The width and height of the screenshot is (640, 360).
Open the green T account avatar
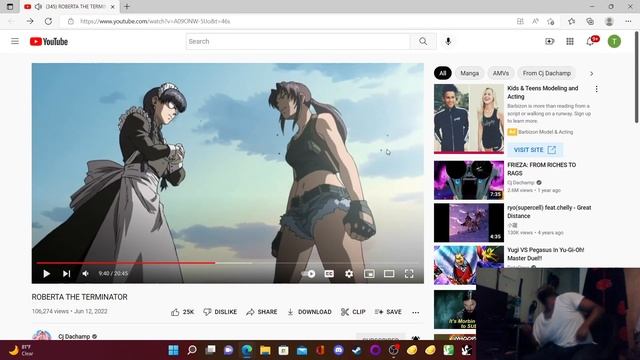(614, 41)
